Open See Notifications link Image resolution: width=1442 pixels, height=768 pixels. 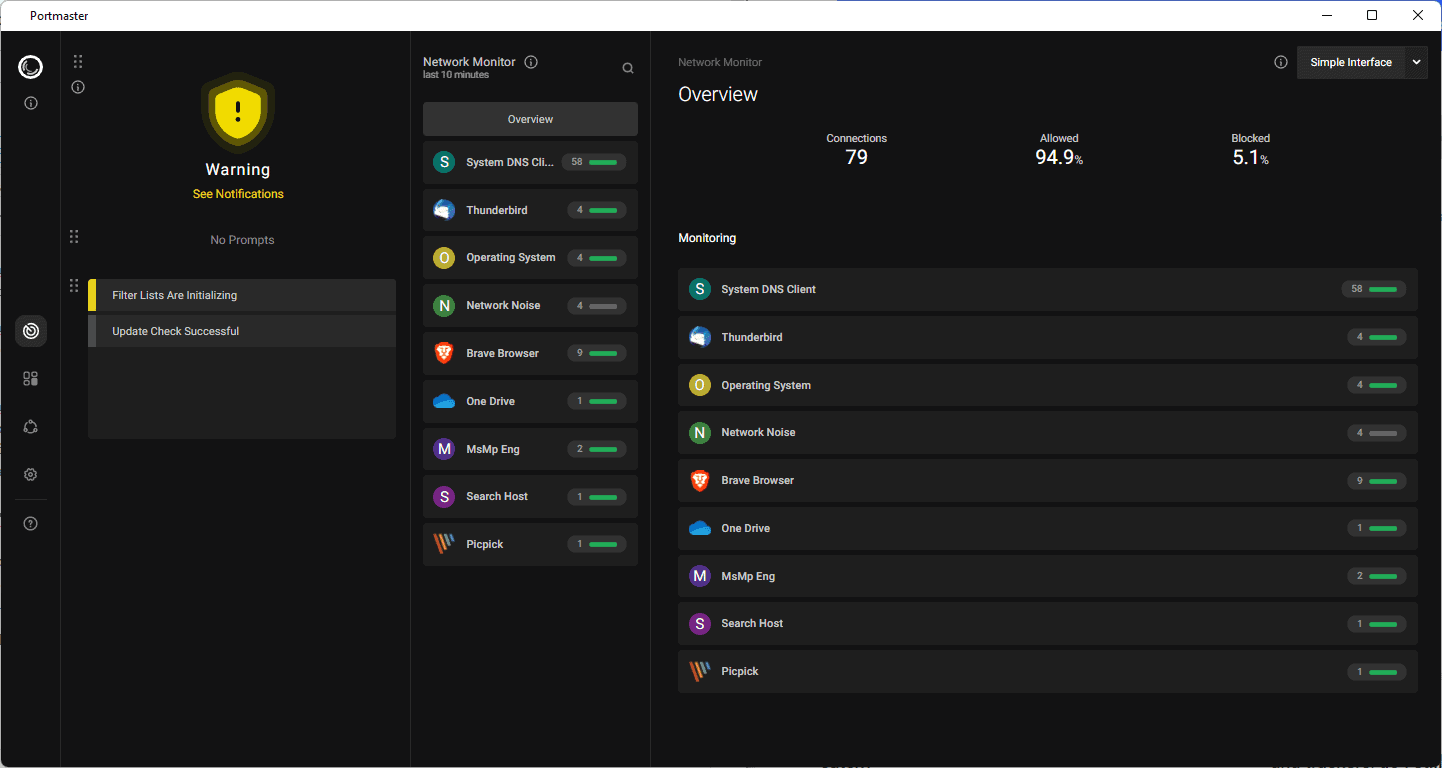coord(237,193)
